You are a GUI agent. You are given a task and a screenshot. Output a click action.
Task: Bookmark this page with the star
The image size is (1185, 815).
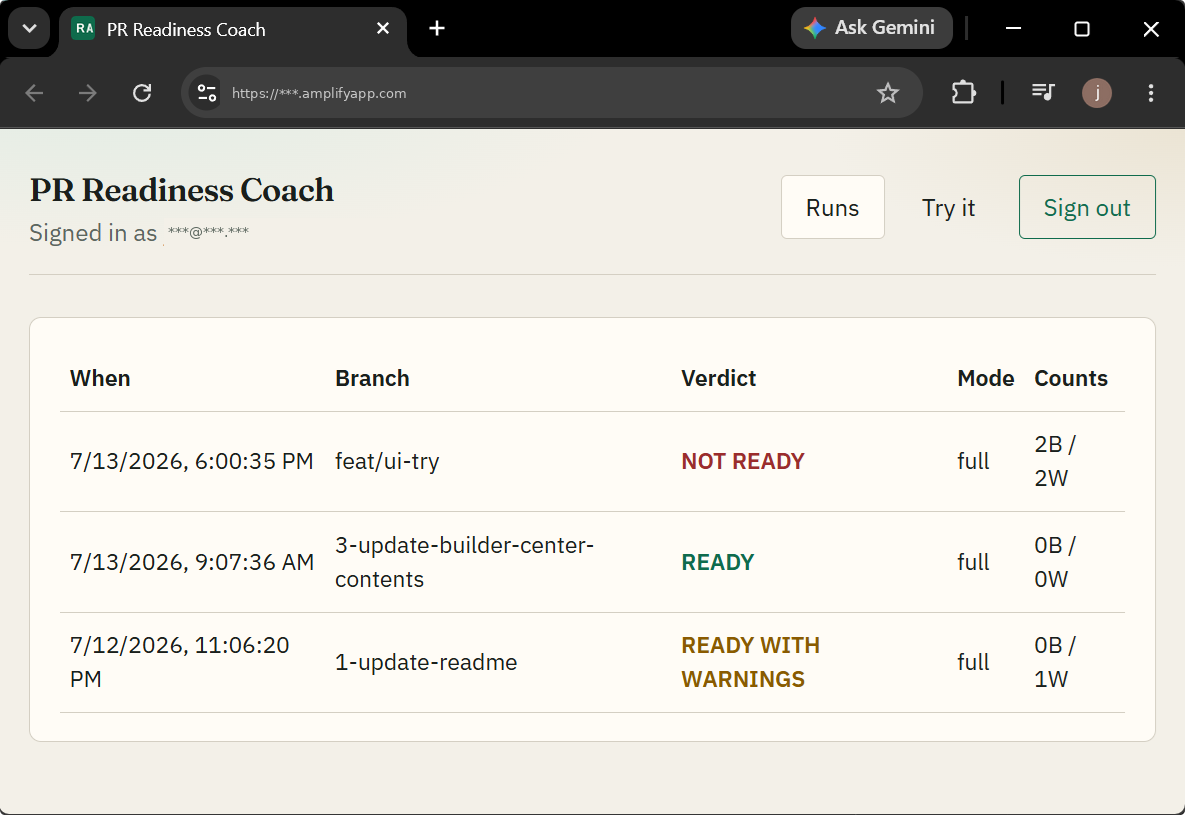(888, 93)
